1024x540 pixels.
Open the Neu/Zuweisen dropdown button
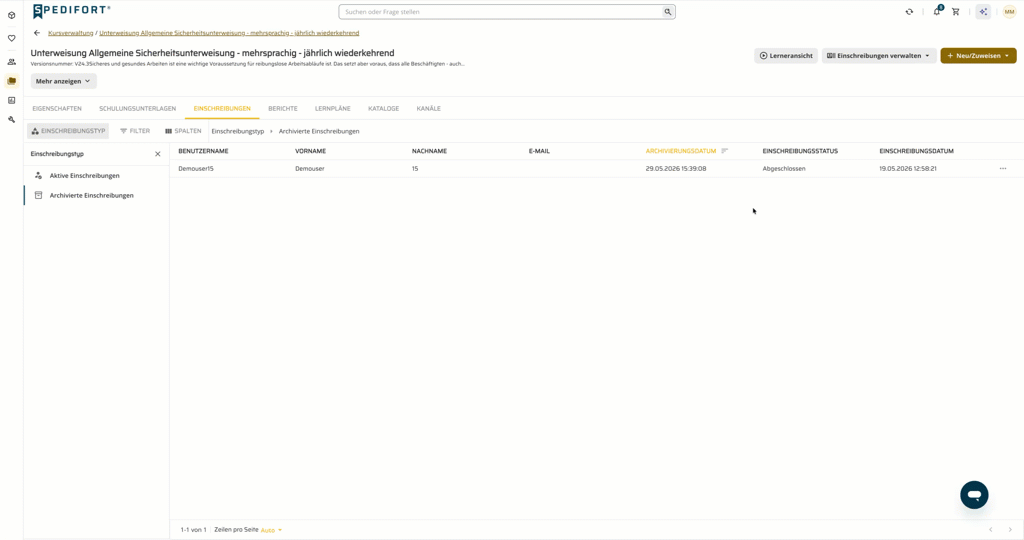point(978,56)
